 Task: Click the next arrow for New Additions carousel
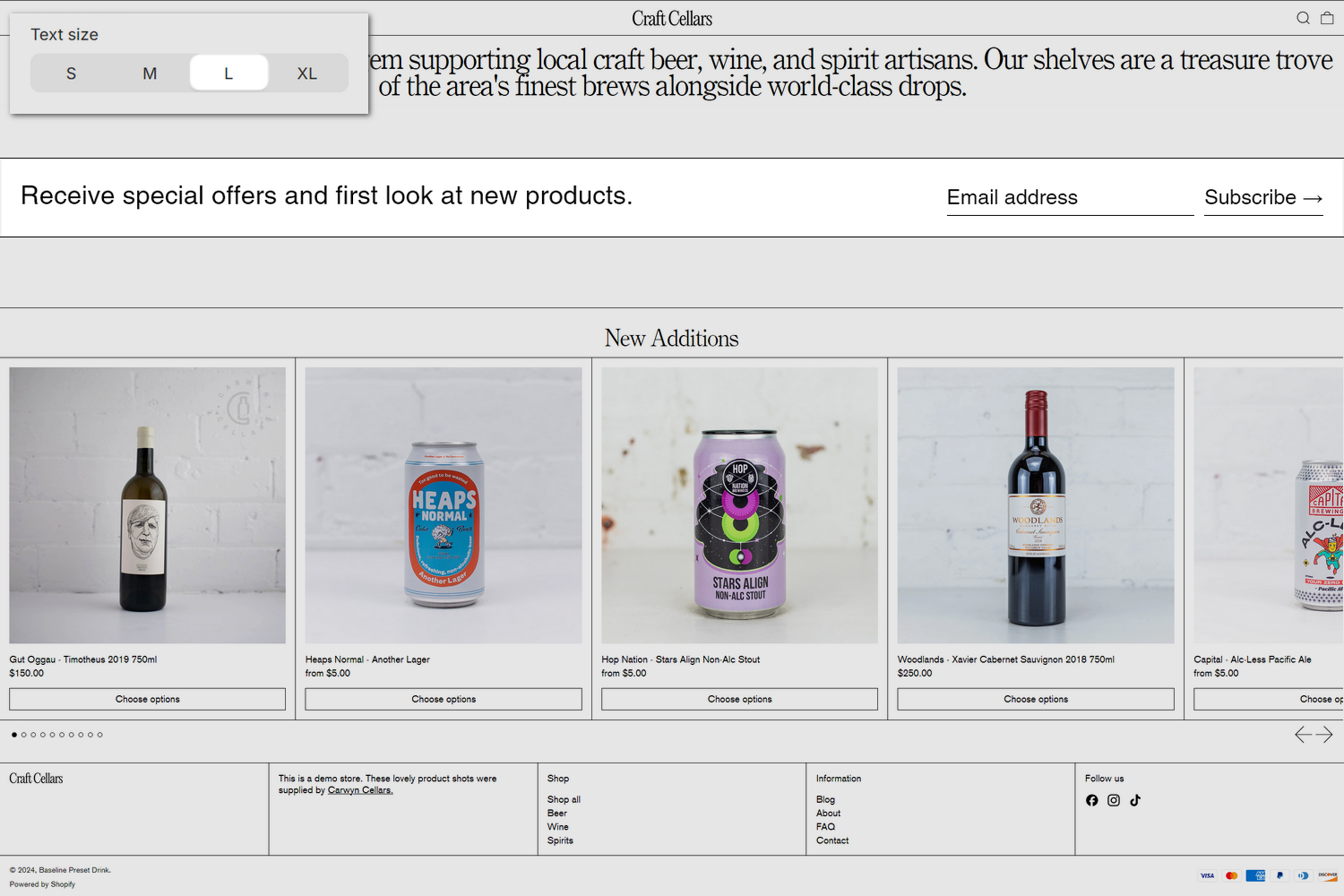[1325, 734]
